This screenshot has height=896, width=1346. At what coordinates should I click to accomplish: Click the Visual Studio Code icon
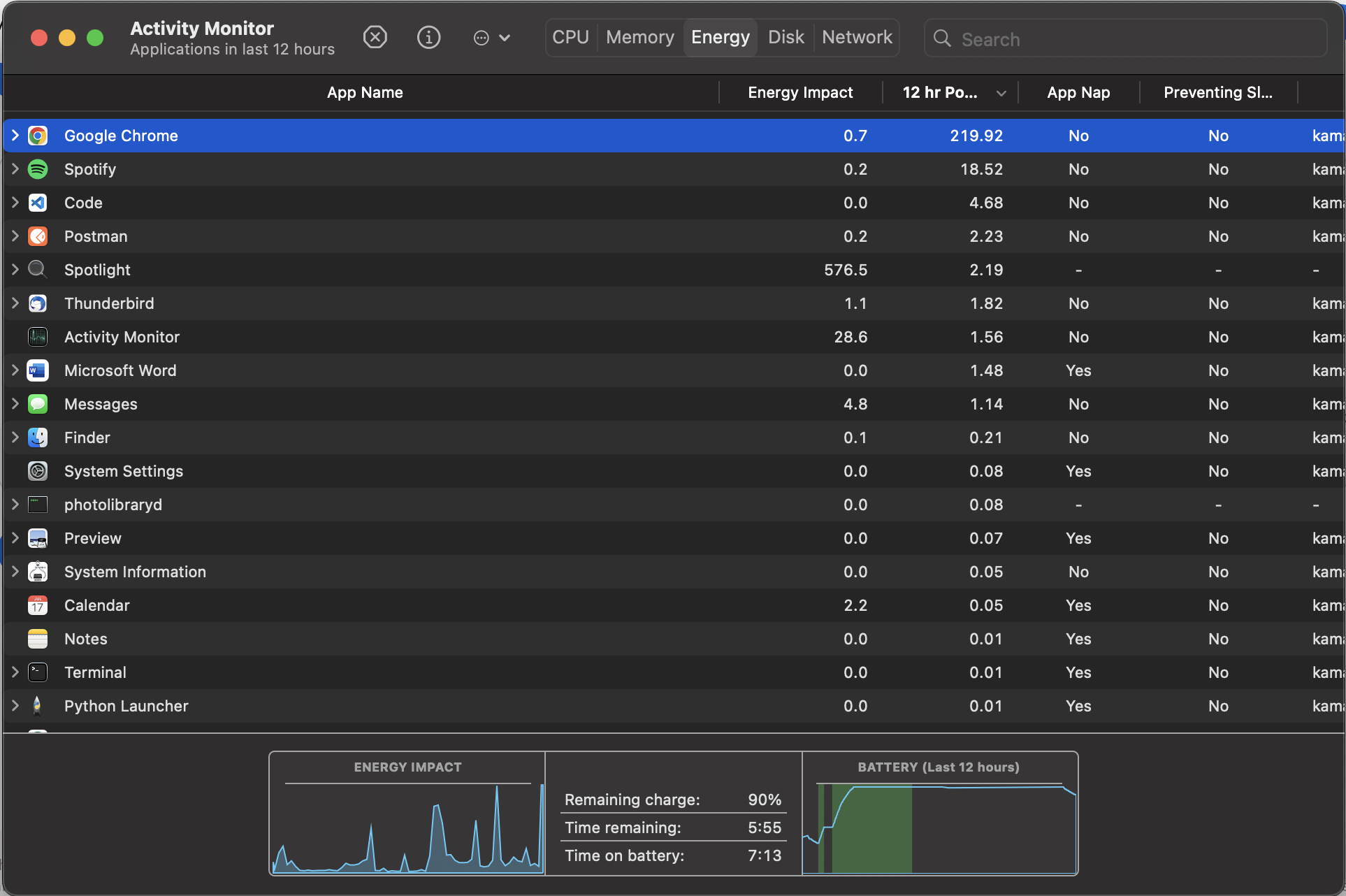[x=38, y=203]
